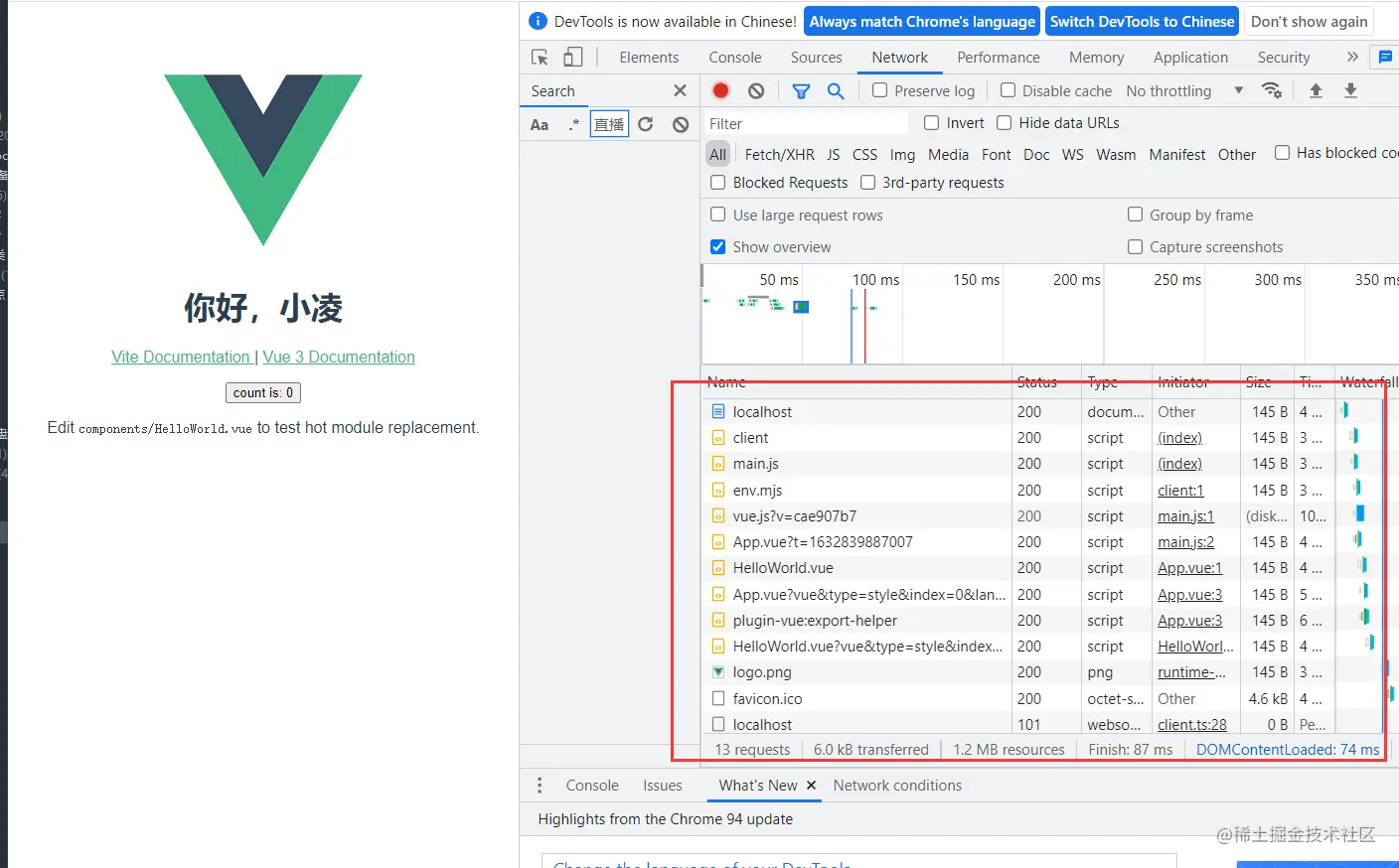The height and width of the screenshot is (868, 1399).
Task: Open Vite Documentation link
Action: pos(181,357)
